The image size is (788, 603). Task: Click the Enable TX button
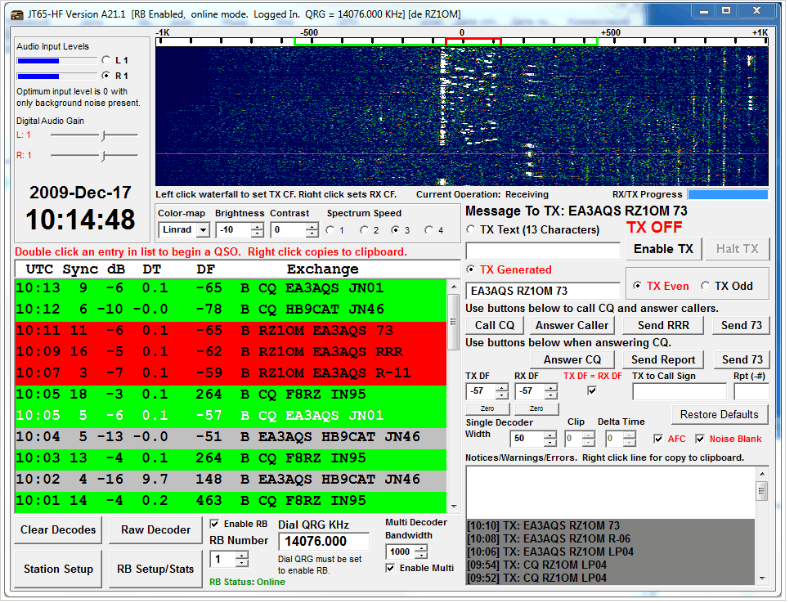(x=663, y=249)
